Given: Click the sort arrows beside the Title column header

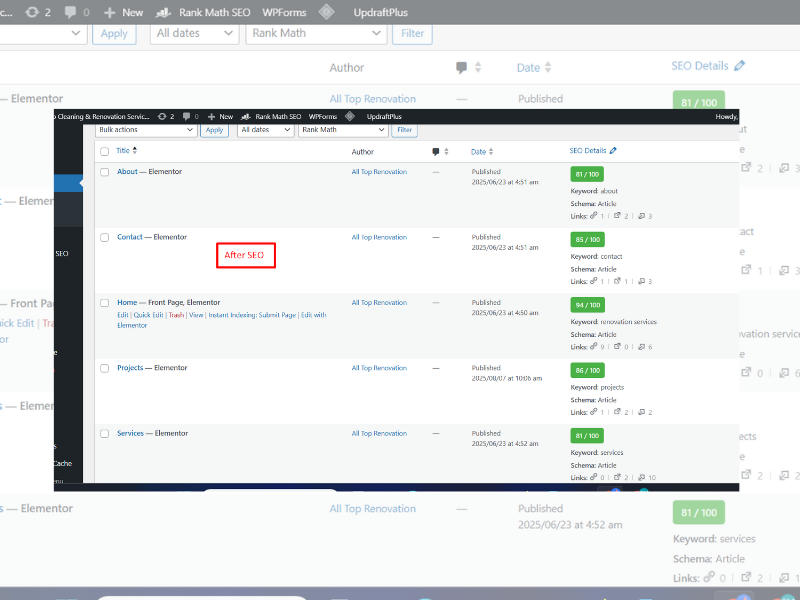Looking at the screenshot, I should coord(135,151).
